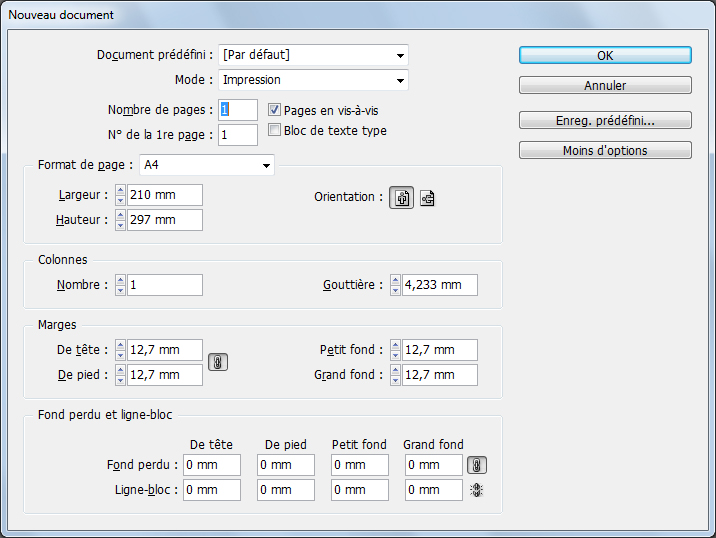
Task: Click Ligne-bloc Grand fond field
Action: click(434, 490)
